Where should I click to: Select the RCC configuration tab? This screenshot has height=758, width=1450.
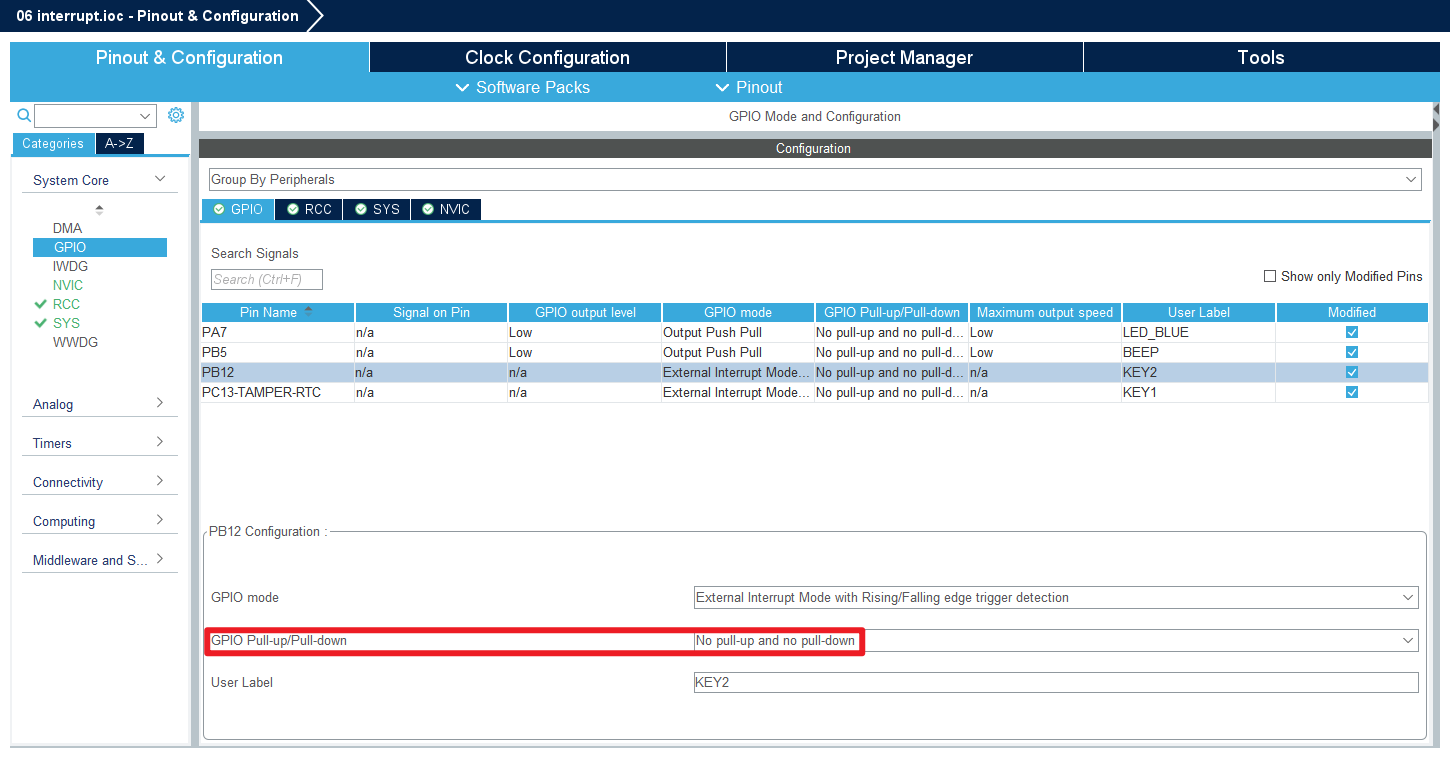click(x=309, y=209)
